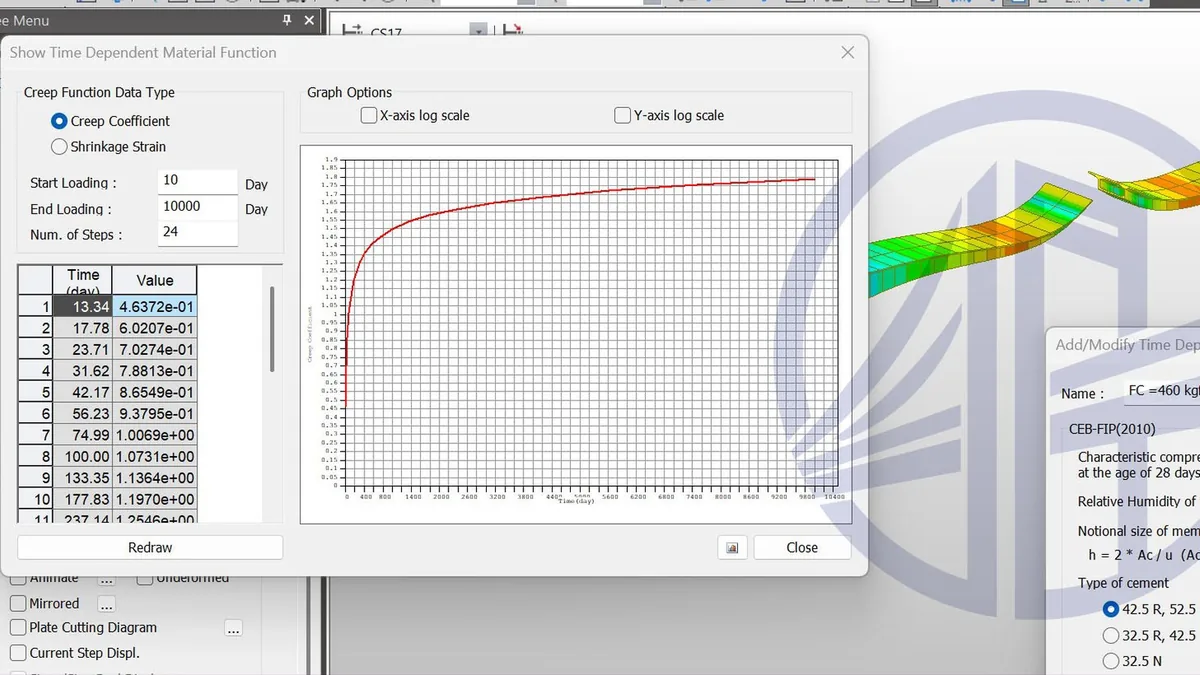
Task: Select the 7.0274e-01 value cell
Action: click(x=155, y=350)
